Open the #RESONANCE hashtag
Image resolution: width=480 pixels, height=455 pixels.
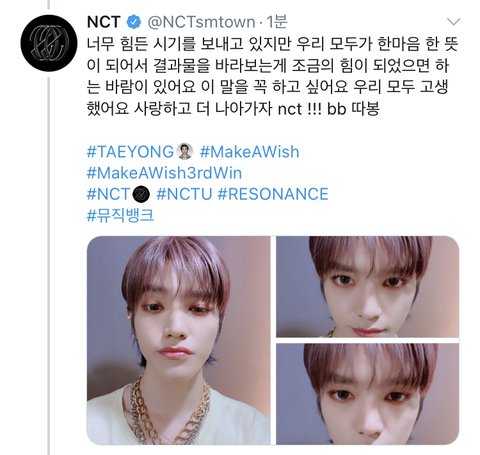pos(273,194)
